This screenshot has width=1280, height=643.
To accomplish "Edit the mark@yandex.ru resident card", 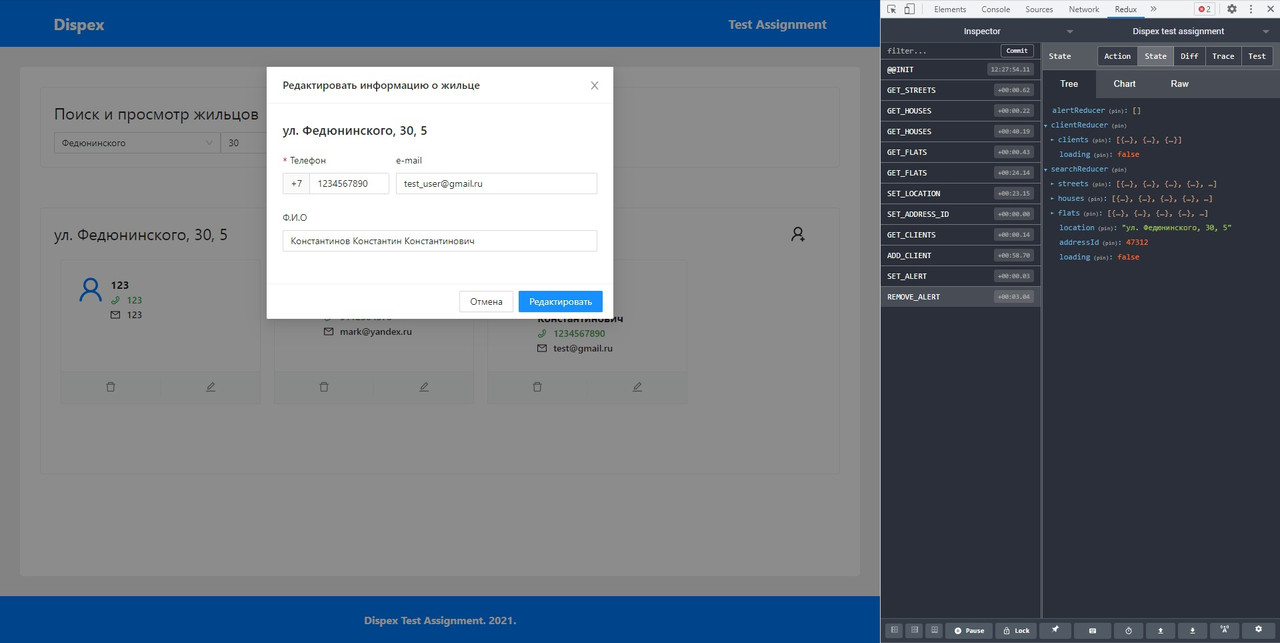I will (x=424, y=387).
